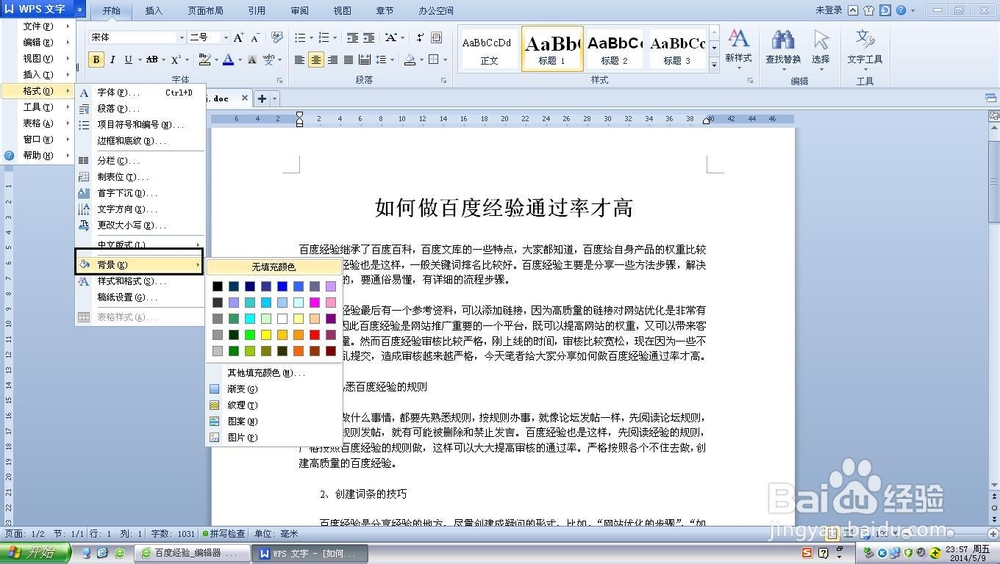Screen dimensions: 1000x564
Task: Click the bulleted list icon
Action: click(300, 38)
